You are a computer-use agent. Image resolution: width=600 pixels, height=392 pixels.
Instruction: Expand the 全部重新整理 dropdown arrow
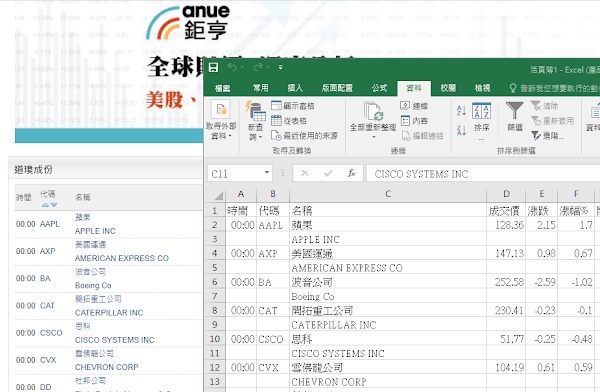click(x=373, y=137)
